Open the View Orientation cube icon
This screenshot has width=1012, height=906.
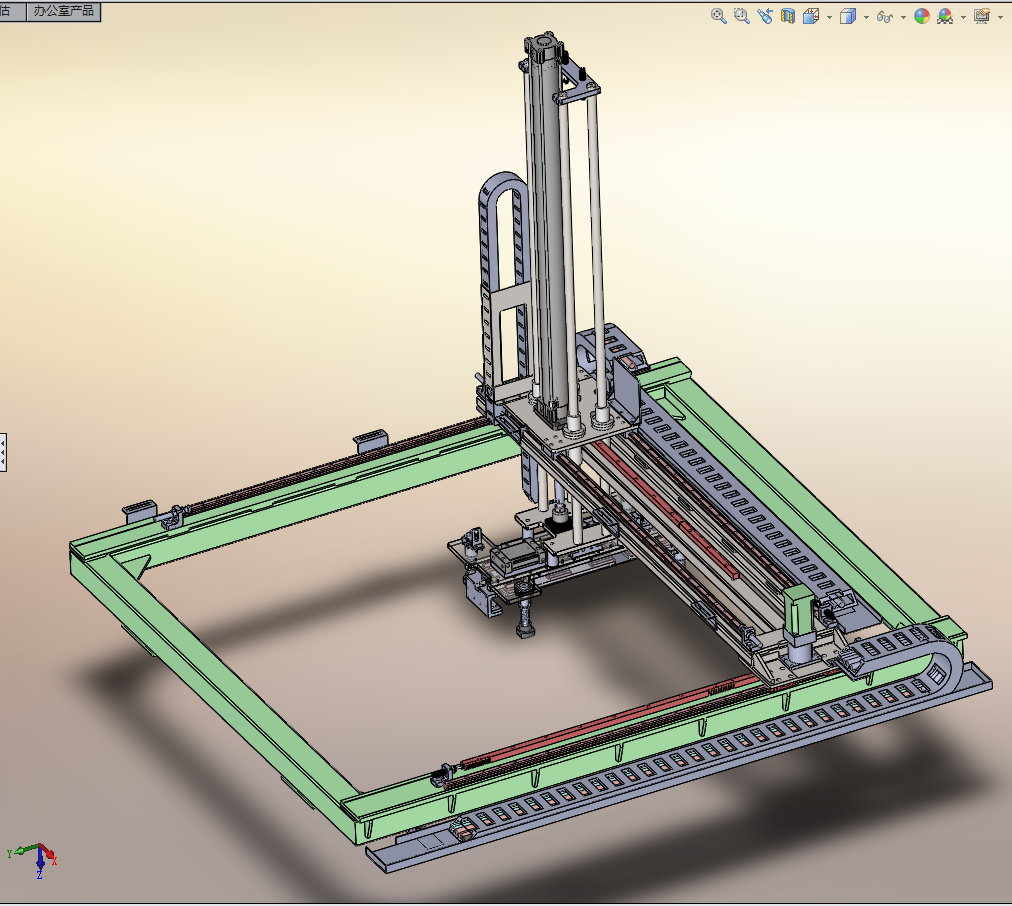point(811,16)
